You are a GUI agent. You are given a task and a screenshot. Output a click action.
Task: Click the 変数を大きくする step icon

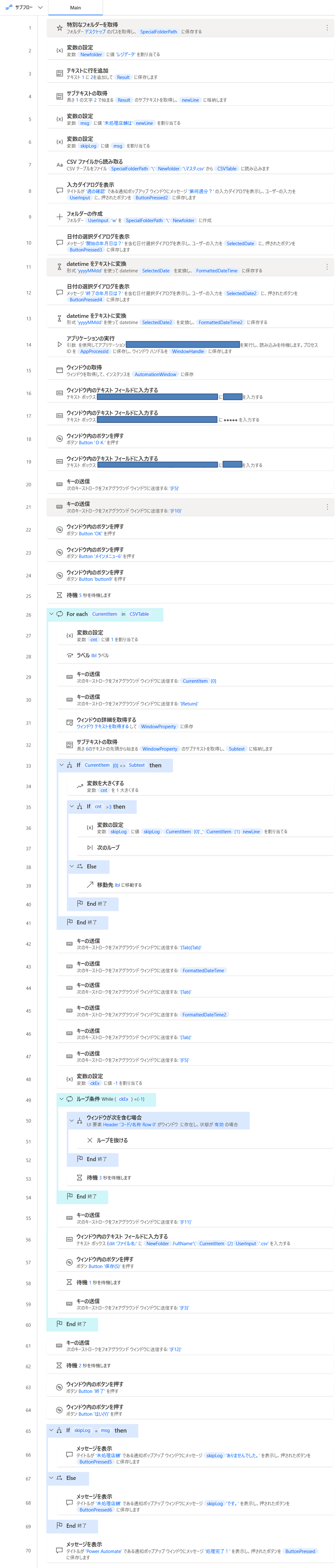coord(80,786)
